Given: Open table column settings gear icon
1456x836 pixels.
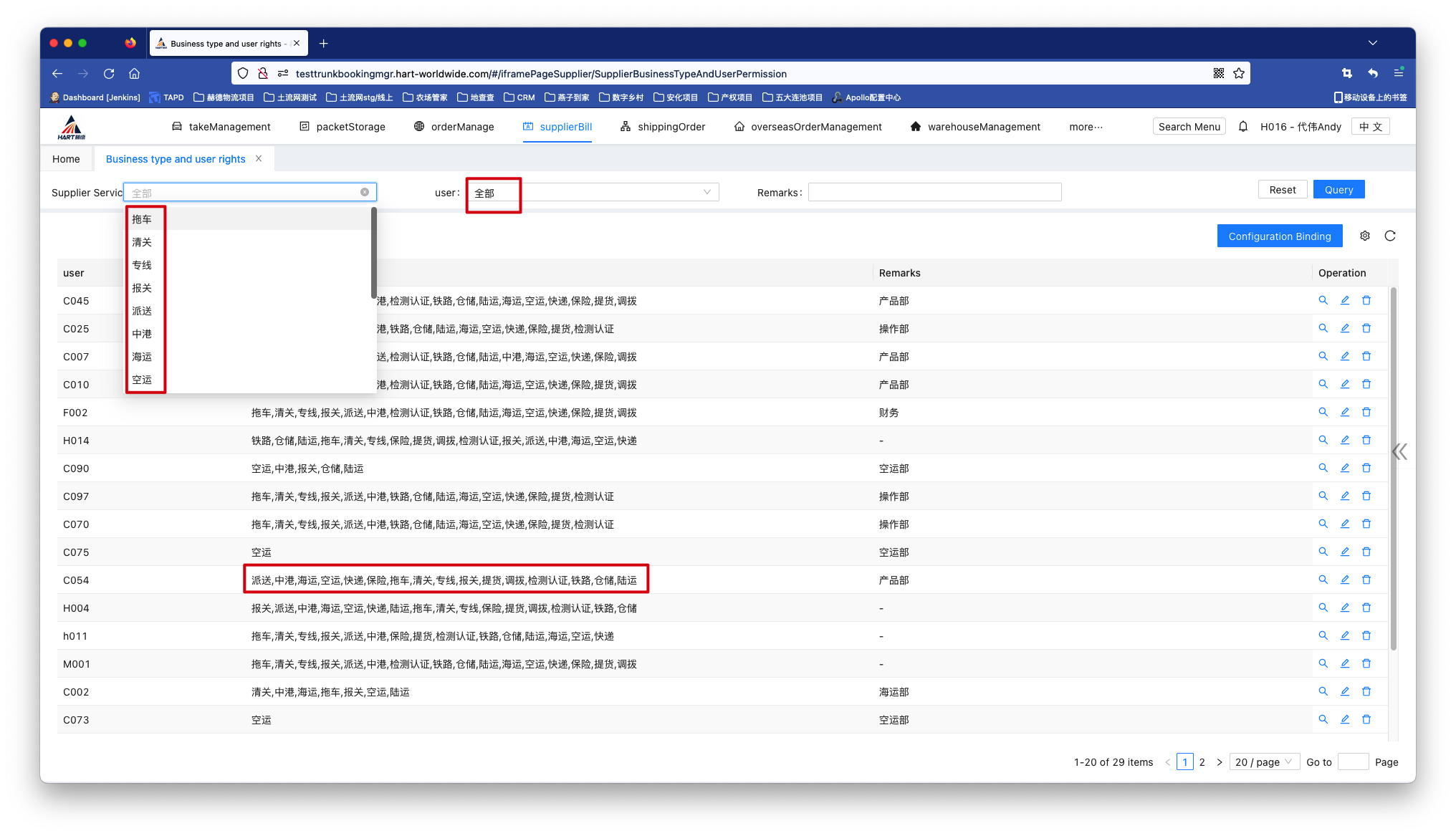Looking at the screenshot, I should (x=1364, y=236).
